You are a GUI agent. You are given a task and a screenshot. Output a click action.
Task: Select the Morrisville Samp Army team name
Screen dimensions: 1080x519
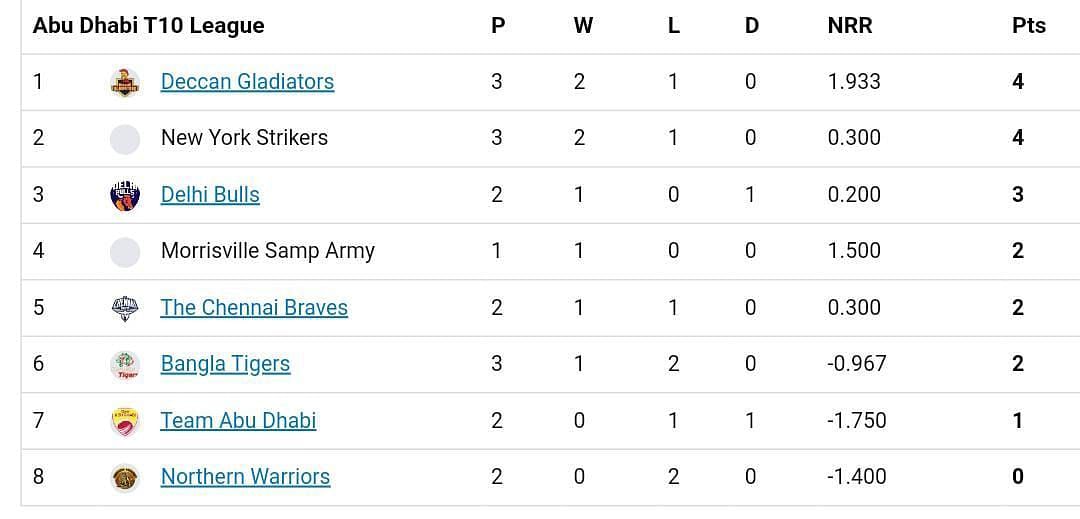click(x=268, y=251)
